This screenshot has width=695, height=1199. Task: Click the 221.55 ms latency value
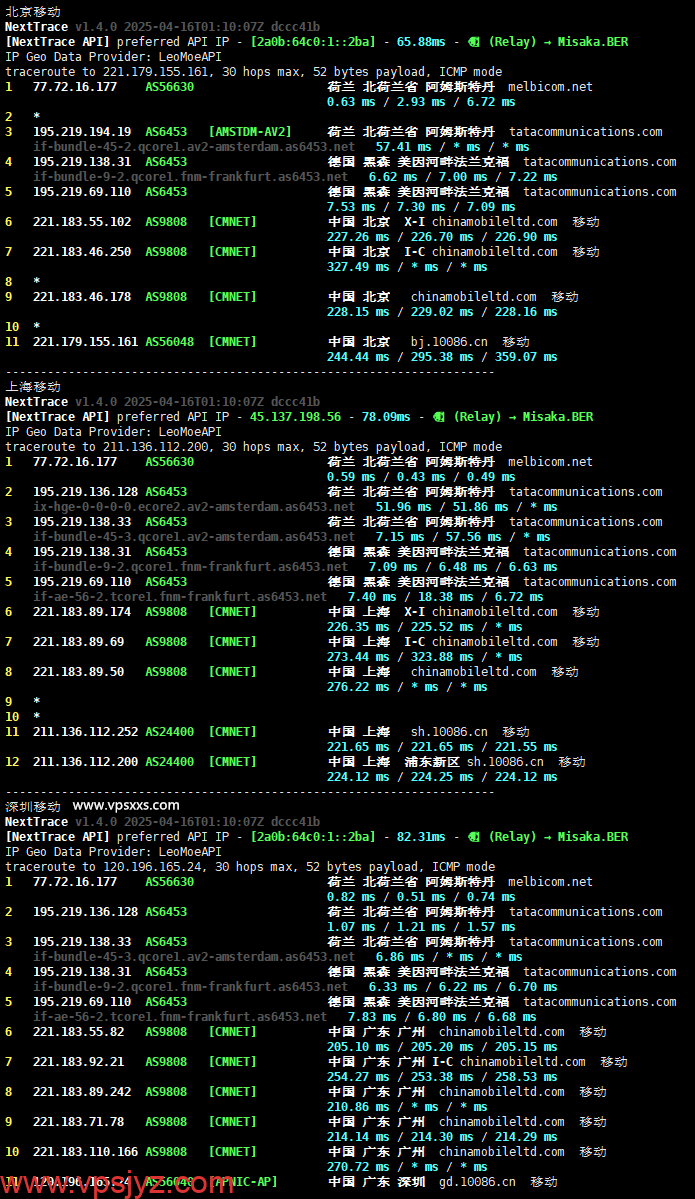[x=526, y=747]
